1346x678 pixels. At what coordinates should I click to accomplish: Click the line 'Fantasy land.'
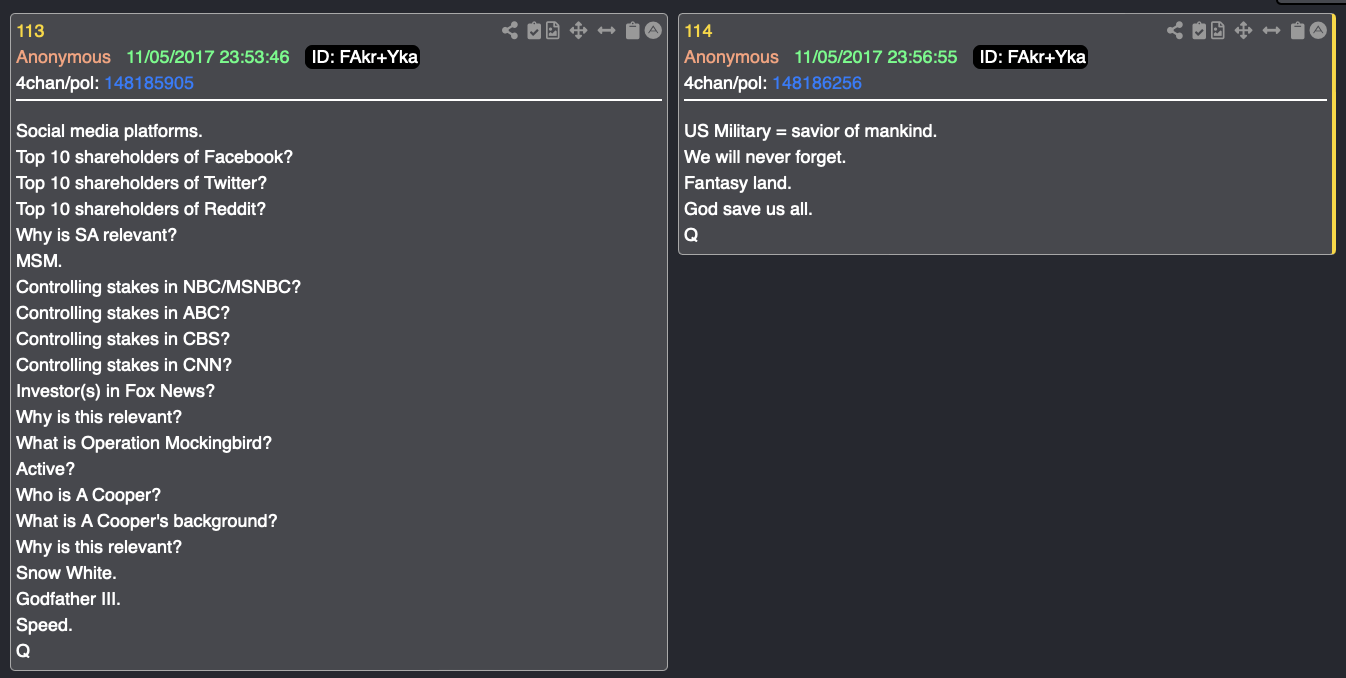(738, 183)
